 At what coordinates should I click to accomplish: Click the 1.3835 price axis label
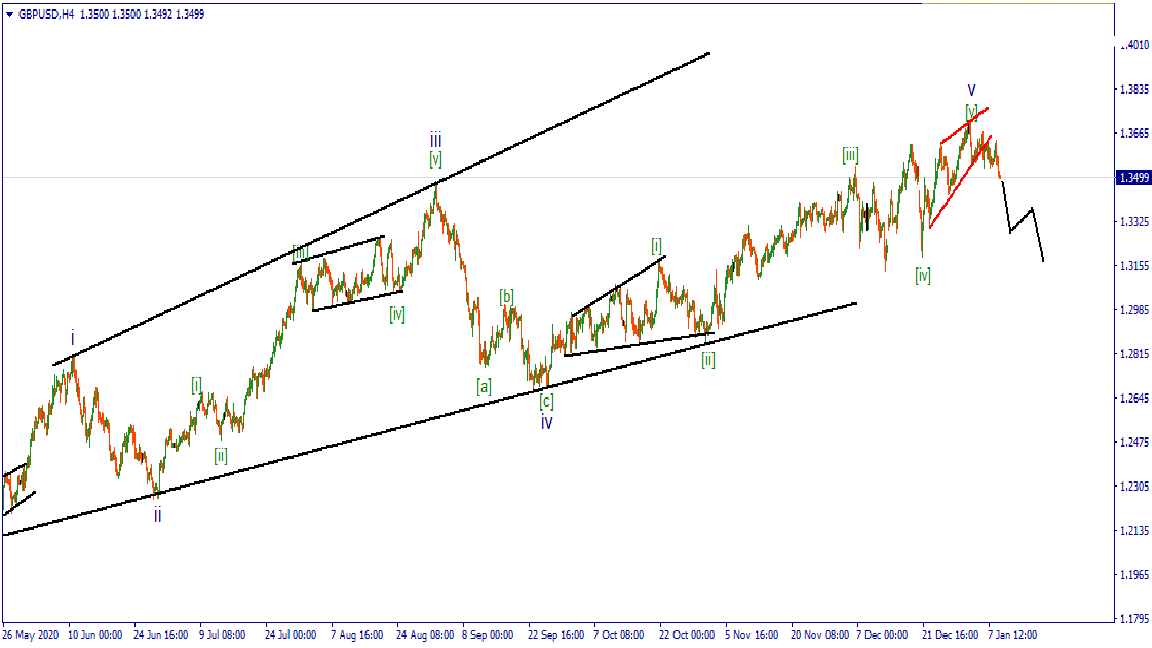point(1133,90)
